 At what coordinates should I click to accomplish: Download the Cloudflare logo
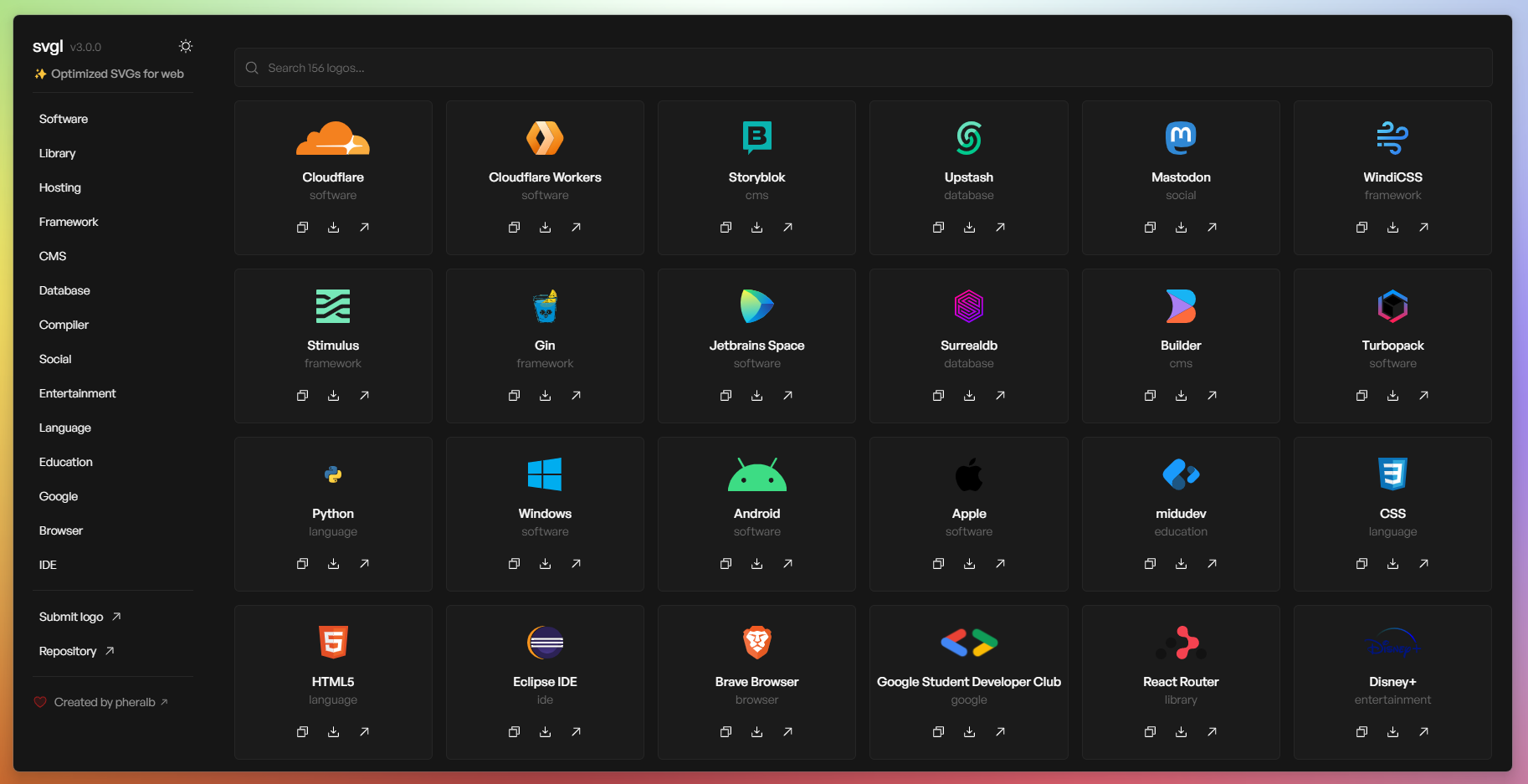pyautogui.click(x=333, y=228)
